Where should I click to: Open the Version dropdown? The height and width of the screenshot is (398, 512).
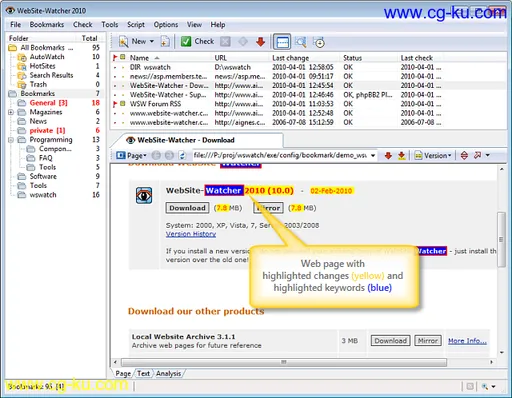433,156
